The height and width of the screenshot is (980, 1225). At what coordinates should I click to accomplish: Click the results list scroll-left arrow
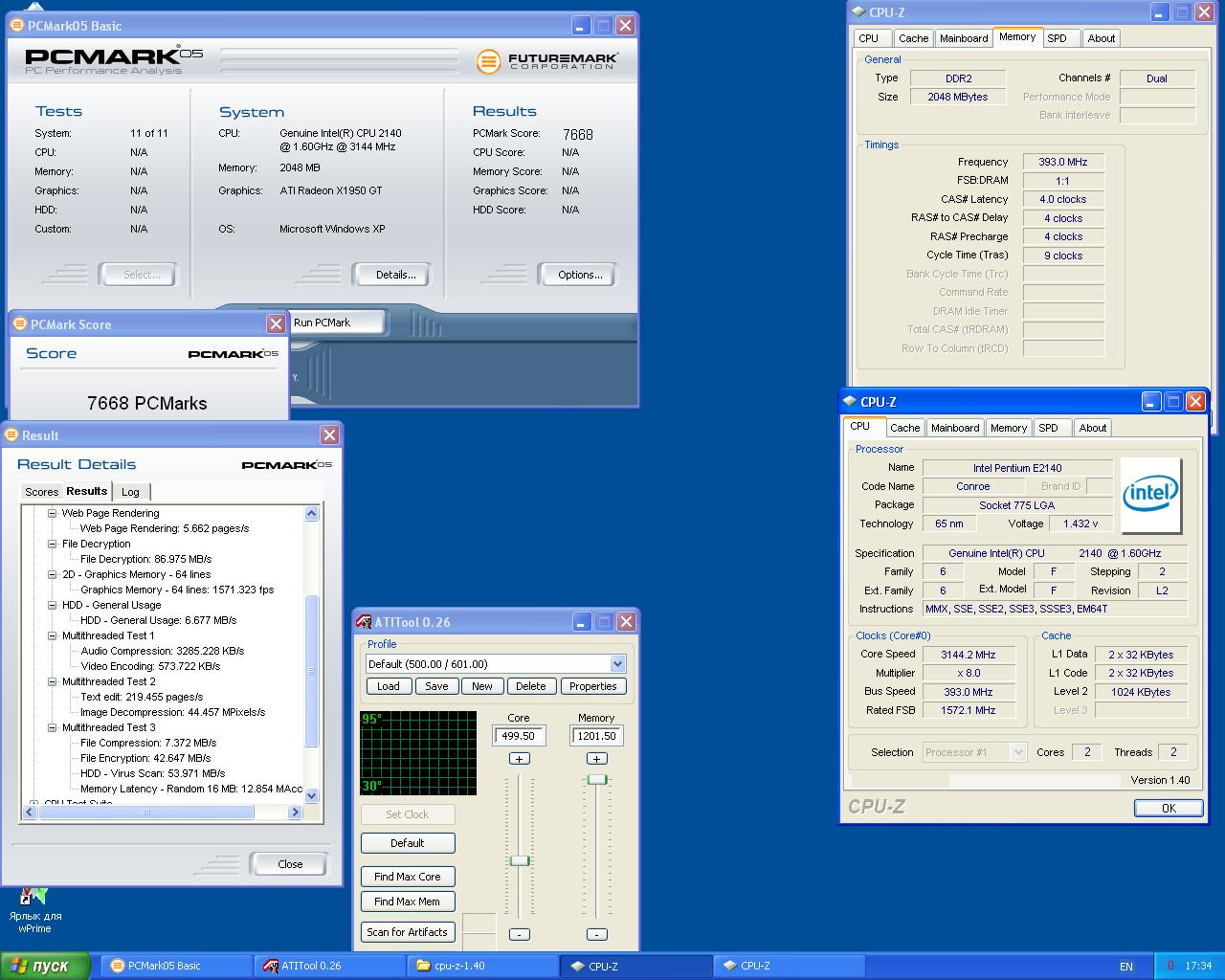point(29,812)
